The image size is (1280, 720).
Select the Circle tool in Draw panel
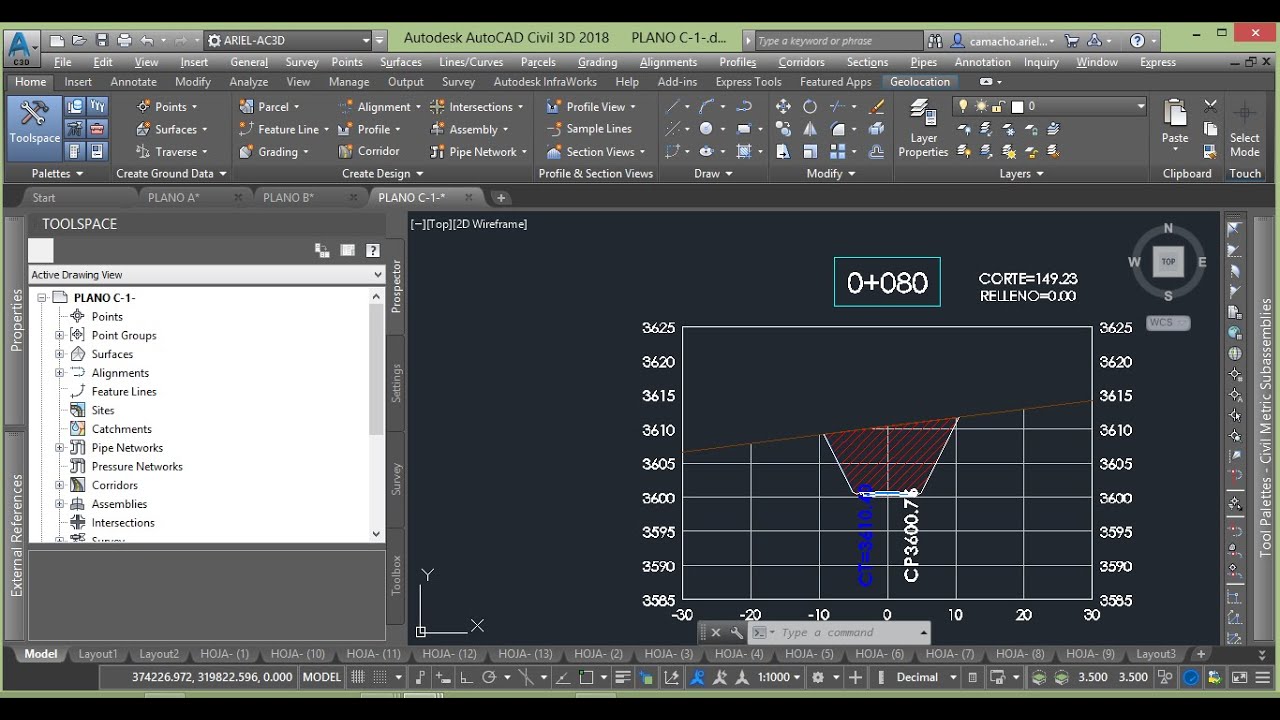point(707,129)
